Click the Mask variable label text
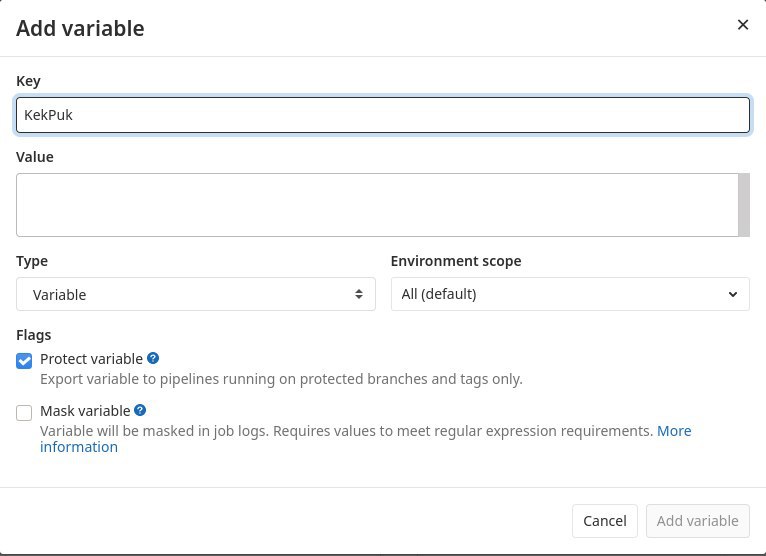Screen dimensions: 766x556 85,411
